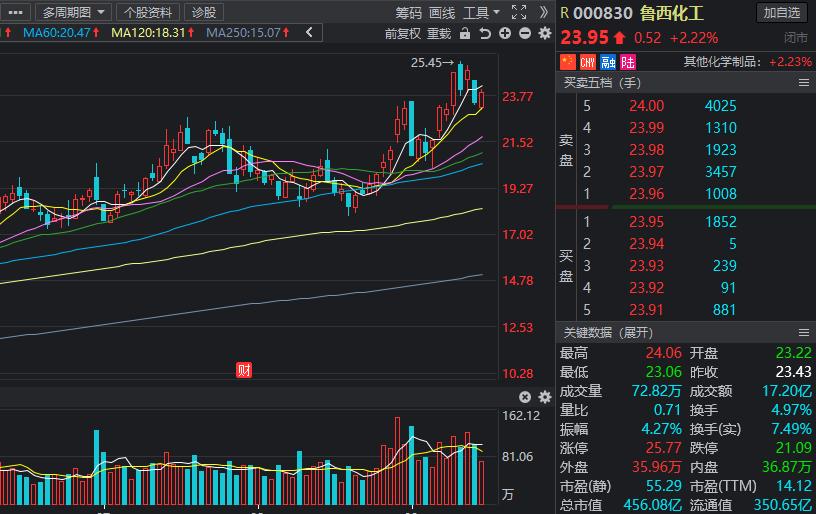Close the volume sub-chart panel

[x=525, y=397]
